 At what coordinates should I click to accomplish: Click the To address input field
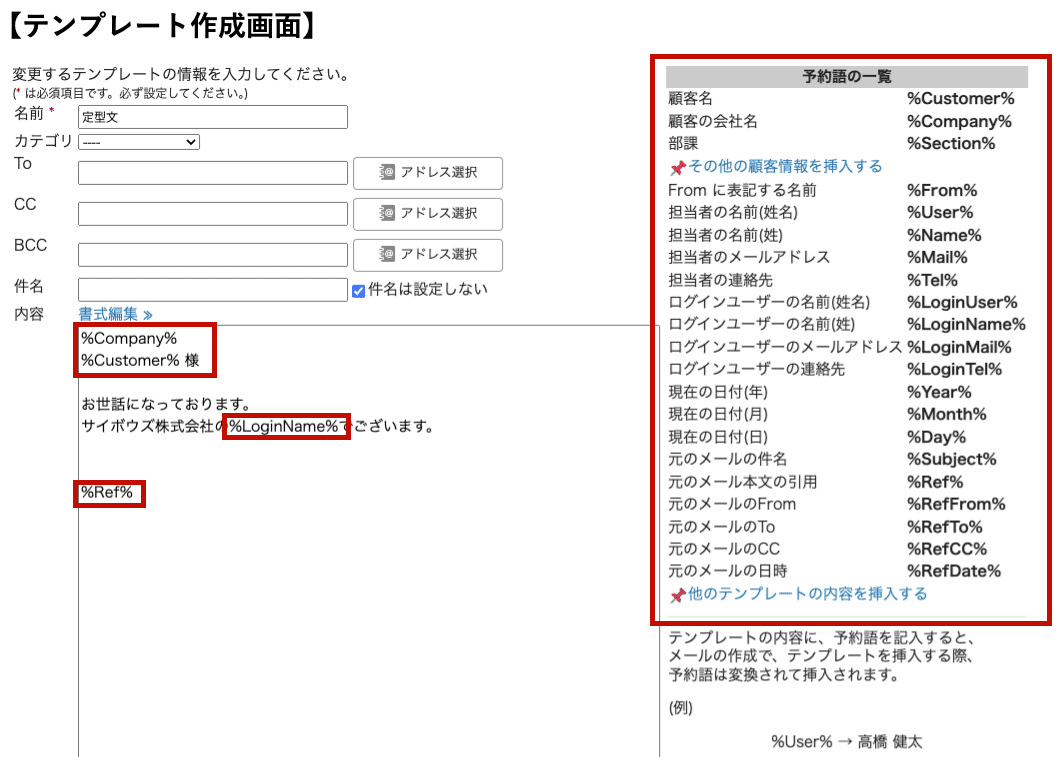213,173
